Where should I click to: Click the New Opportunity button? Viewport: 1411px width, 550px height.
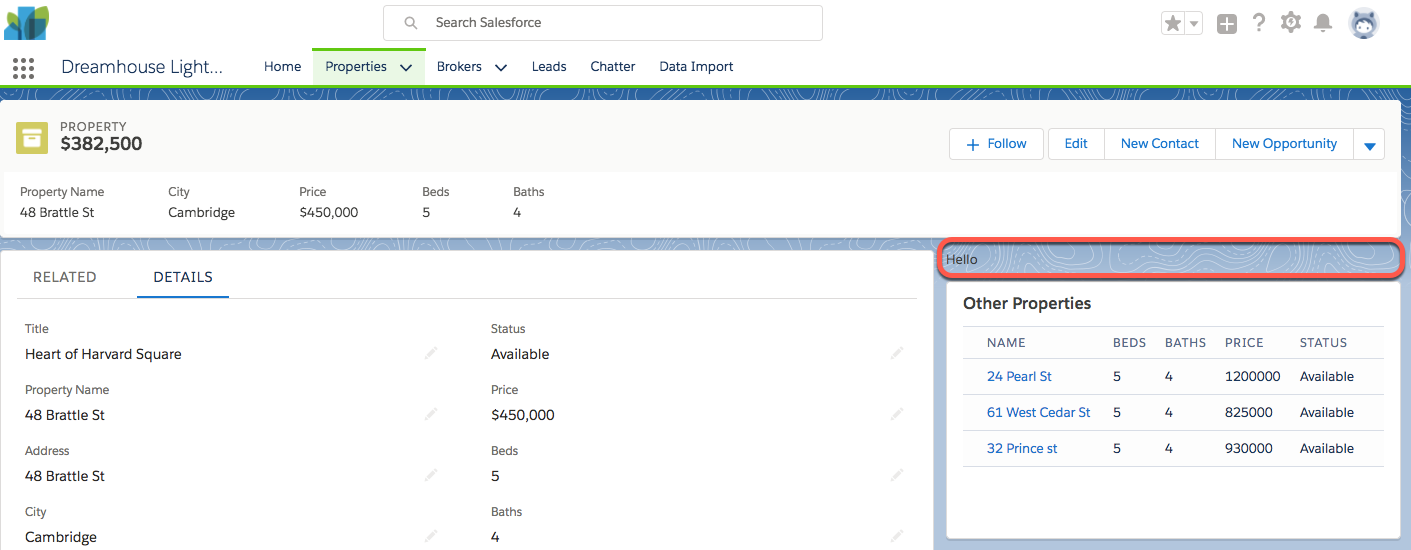pyautogui.click(x=1284, y=144)
